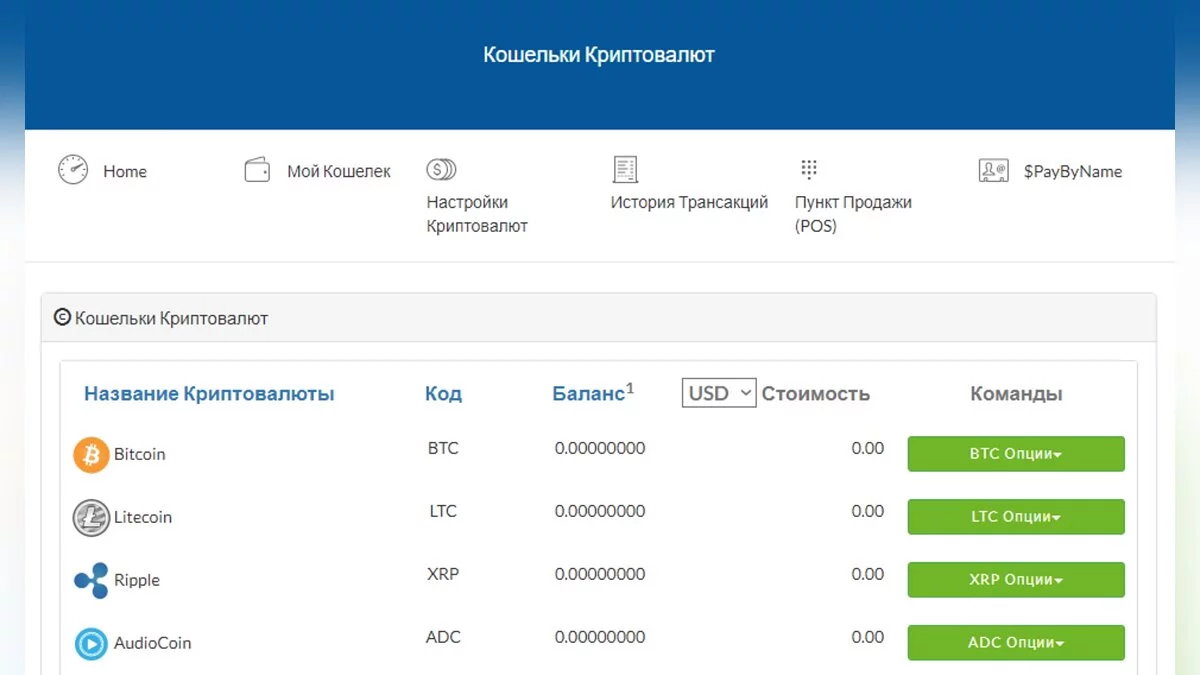
Task: Open the USD currency dropdown
Action: 719,393
